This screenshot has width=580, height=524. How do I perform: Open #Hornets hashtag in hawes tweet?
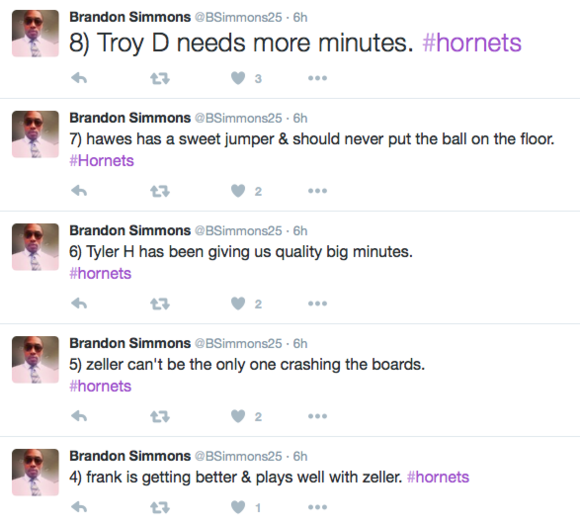click(x=102, y=161)
